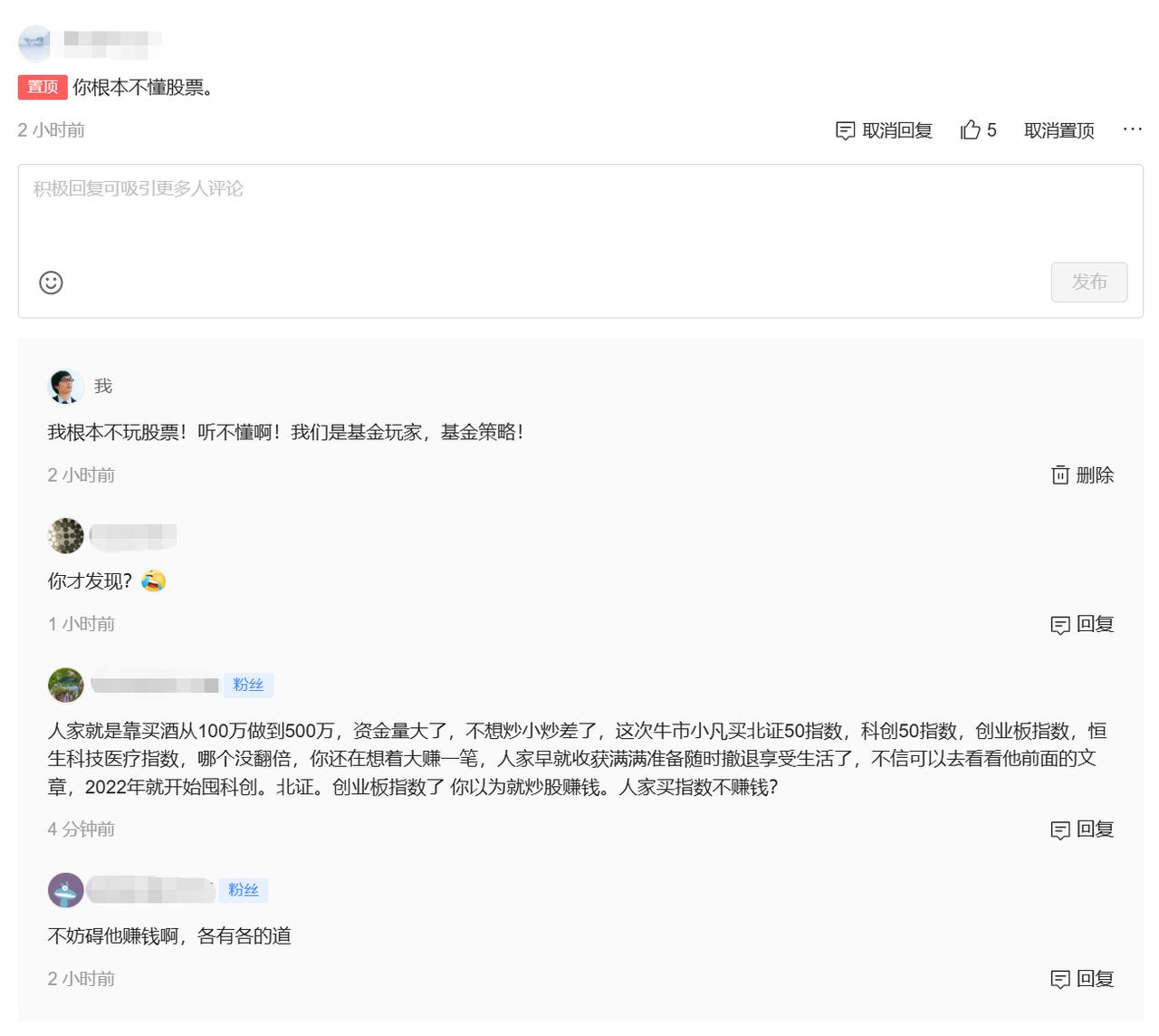Click the reply icon on the 不妨碍他赚钱 comment

[1061, 979]
